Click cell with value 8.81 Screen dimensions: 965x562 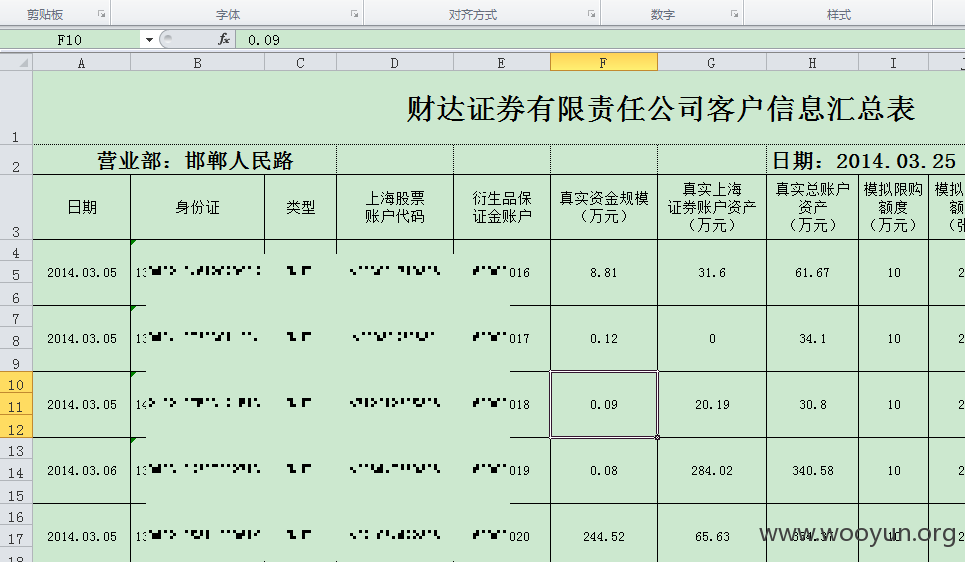click(604, 272)
